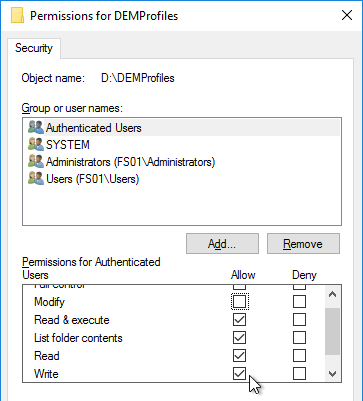The image size is (363, 401).
Task: Open the Security tab
Action: pyautogui.click(x=34, y=48)
